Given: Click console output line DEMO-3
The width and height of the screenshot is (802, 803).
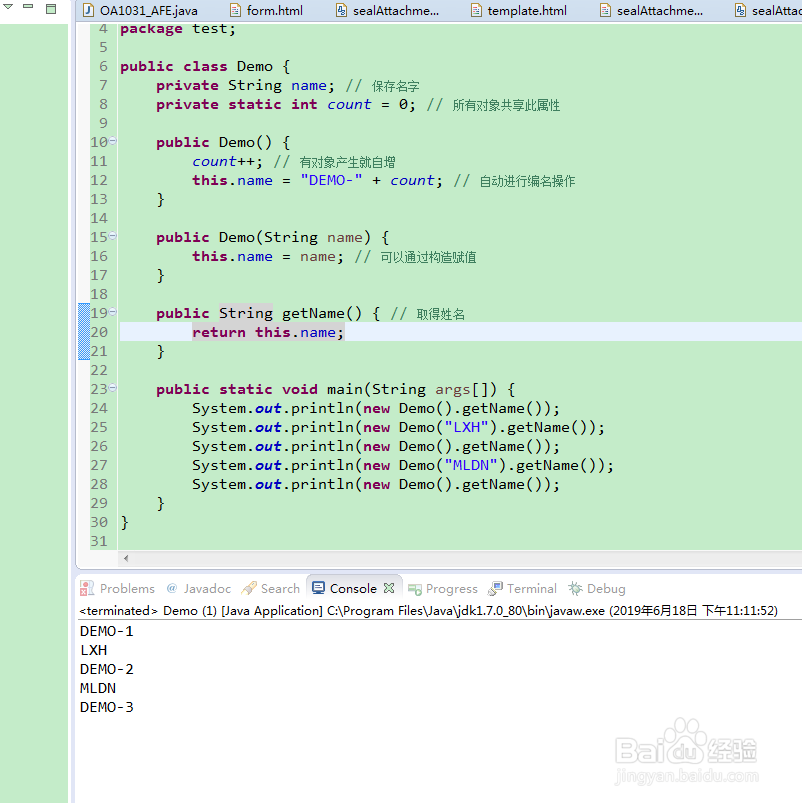Looking at the screenshot, I should point(107,707).
